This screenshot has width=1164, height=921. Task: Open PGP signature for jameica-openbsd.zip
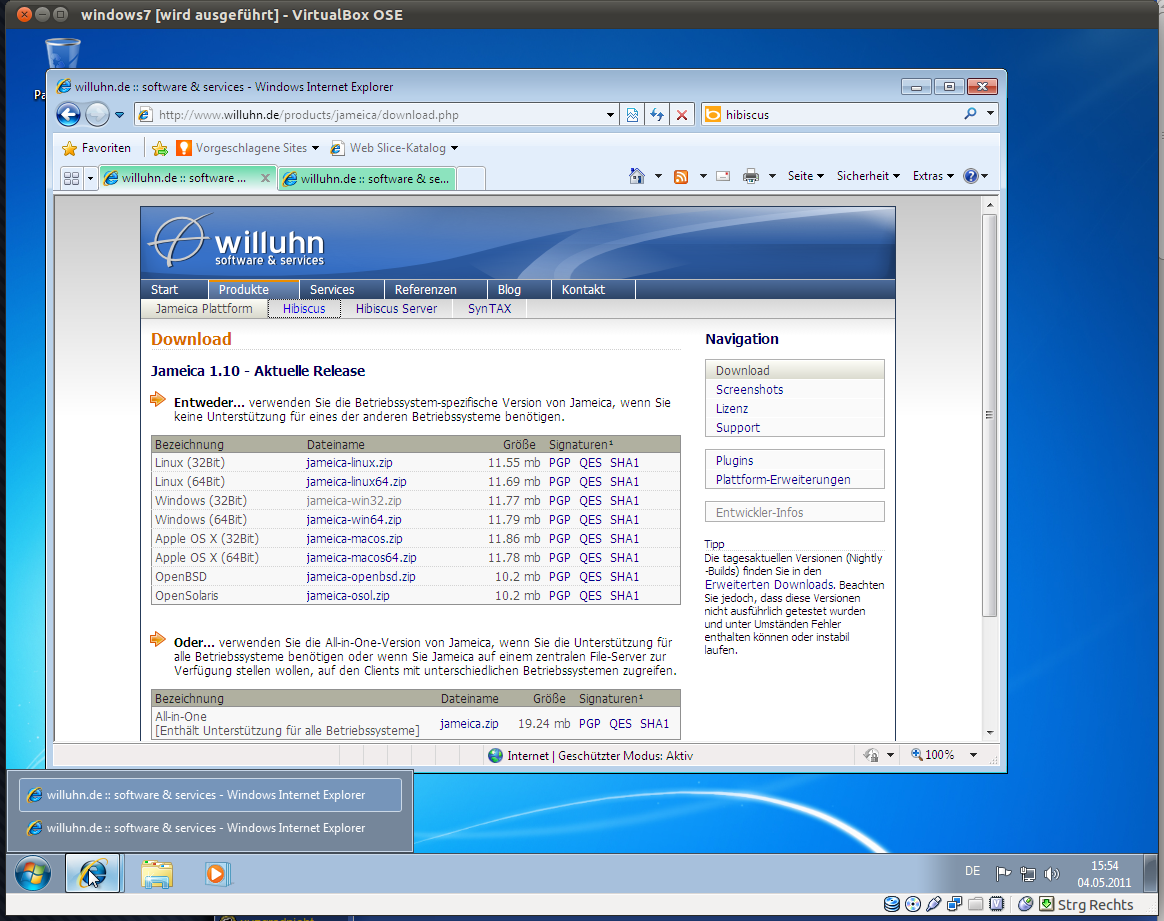tap(560, 577)
